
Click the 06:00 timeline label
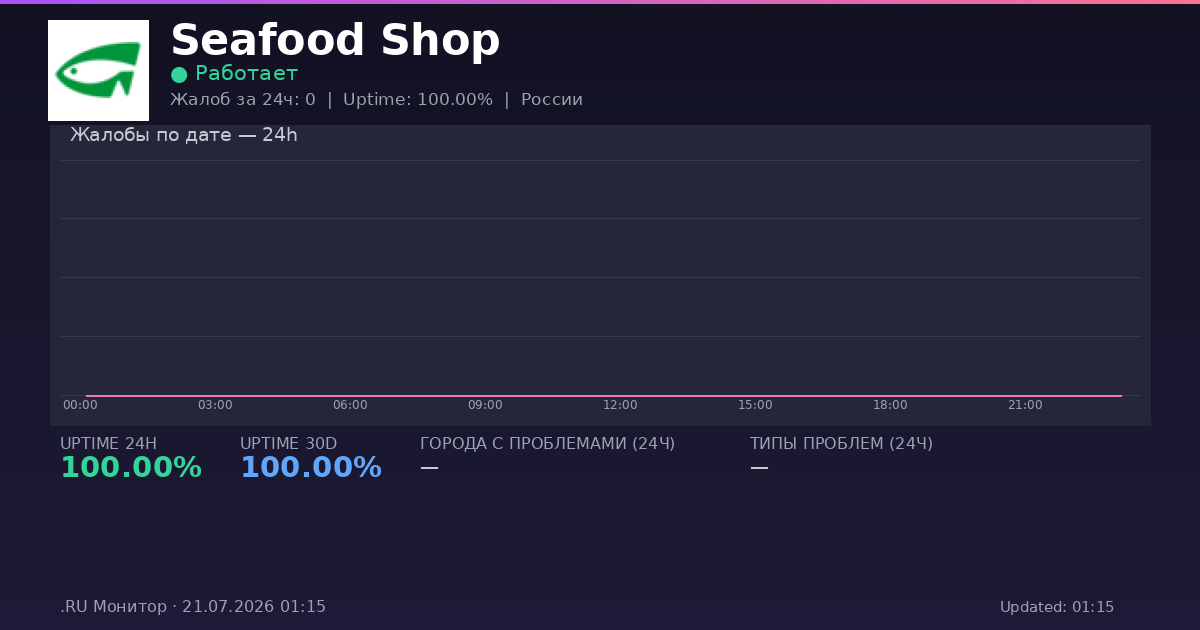coord(350,405)
